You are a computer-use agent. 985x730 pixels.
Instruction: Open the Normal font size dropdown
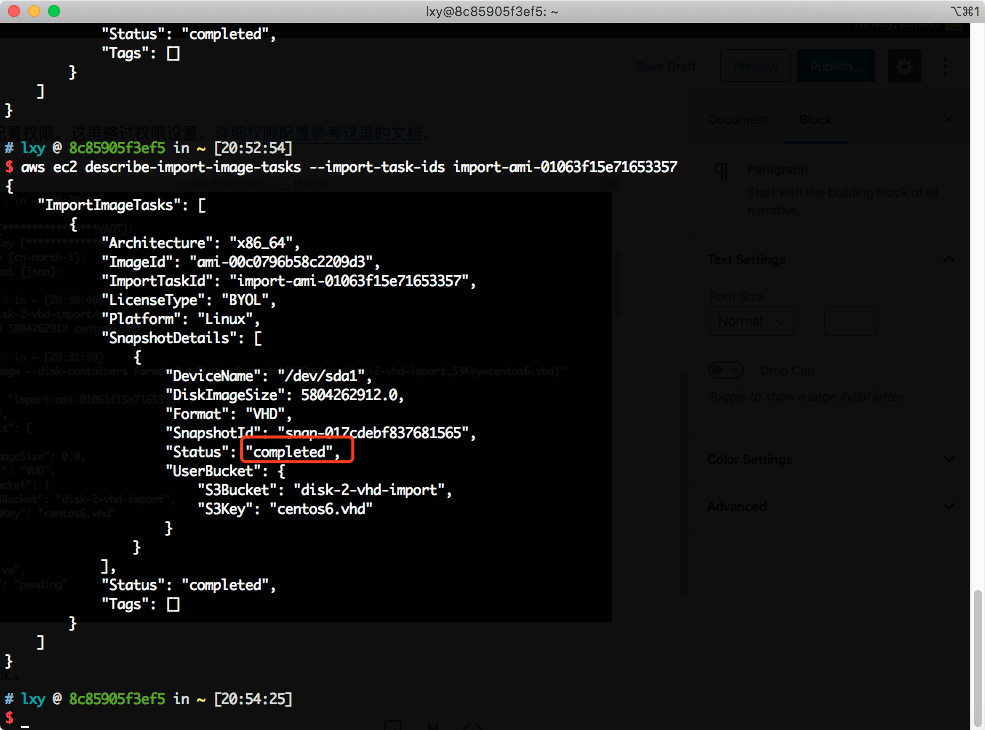(x=751, y=321)
